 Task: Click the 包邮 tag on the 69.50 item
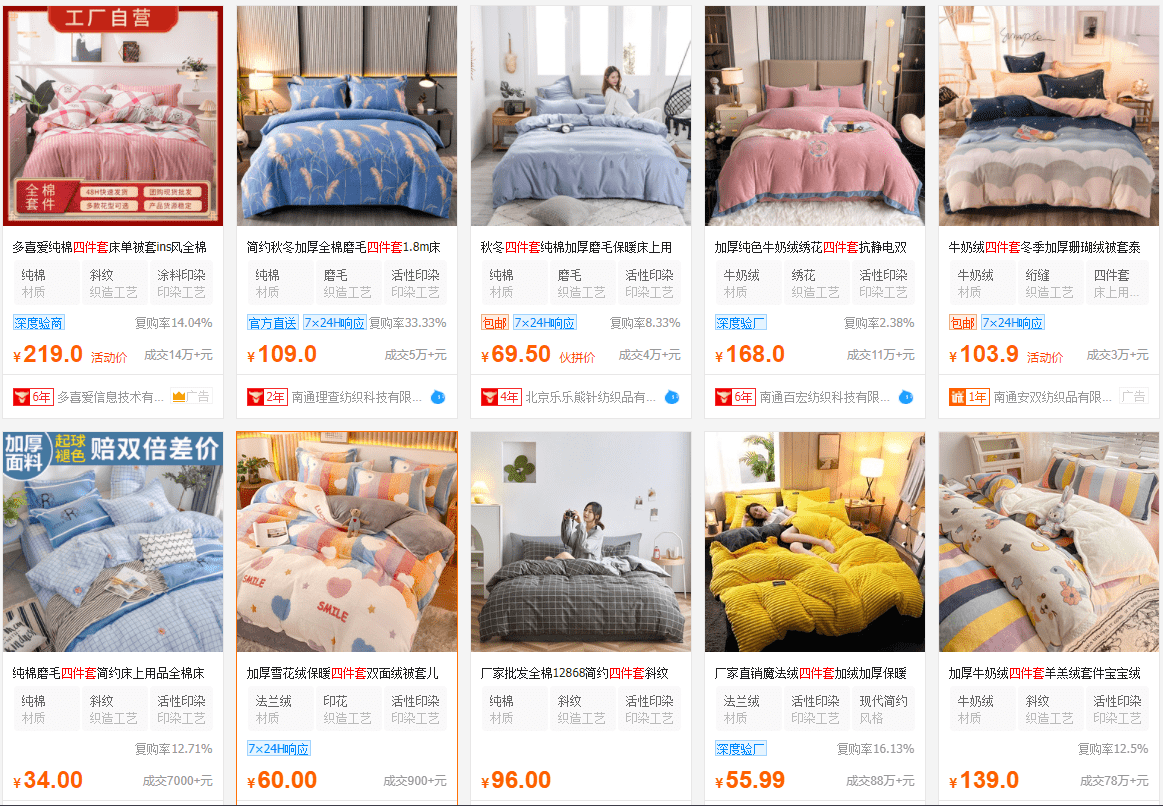(495, 323)
